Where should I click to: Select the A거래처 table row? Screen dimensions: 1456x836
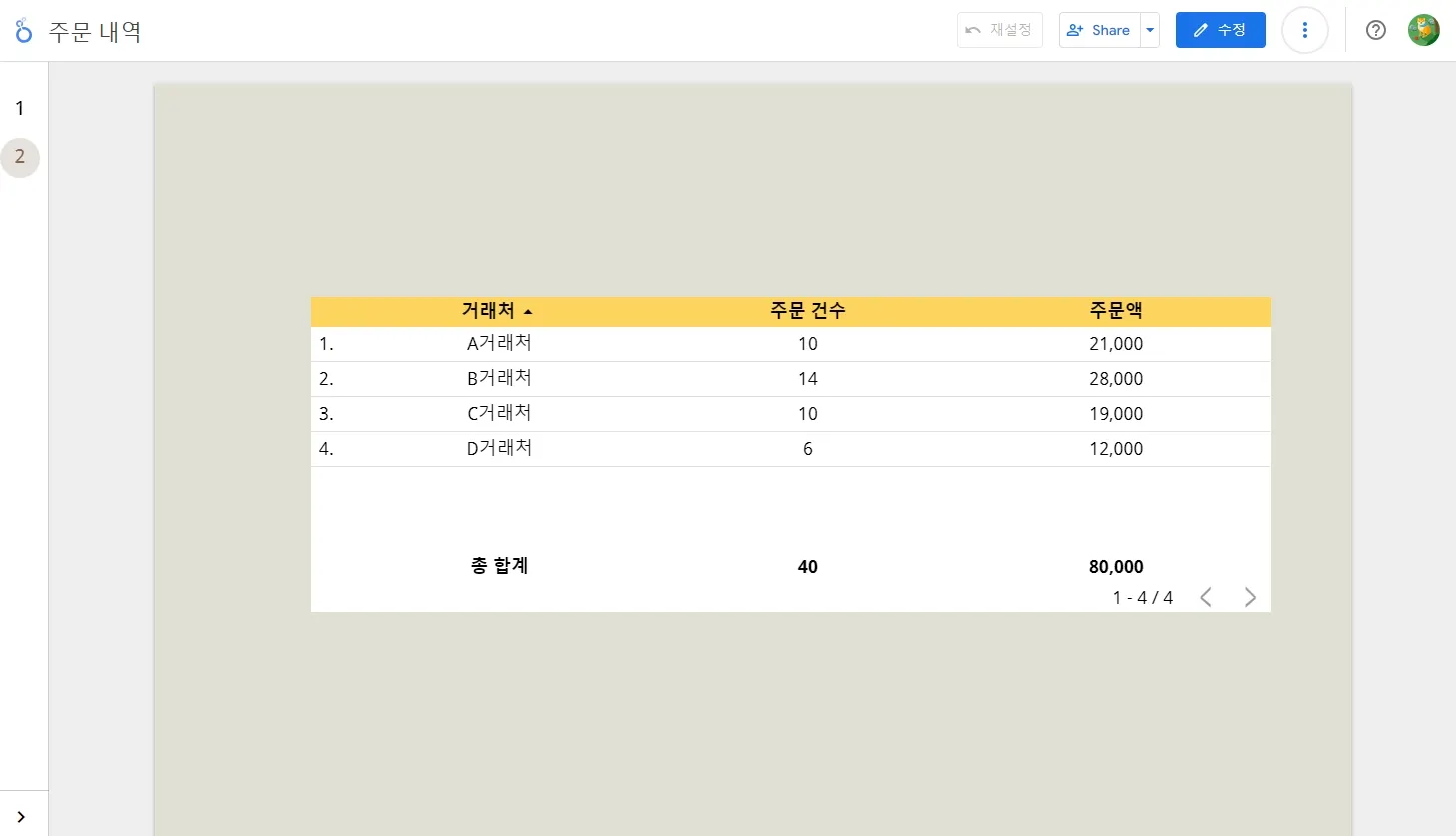(x=790, y=344)
